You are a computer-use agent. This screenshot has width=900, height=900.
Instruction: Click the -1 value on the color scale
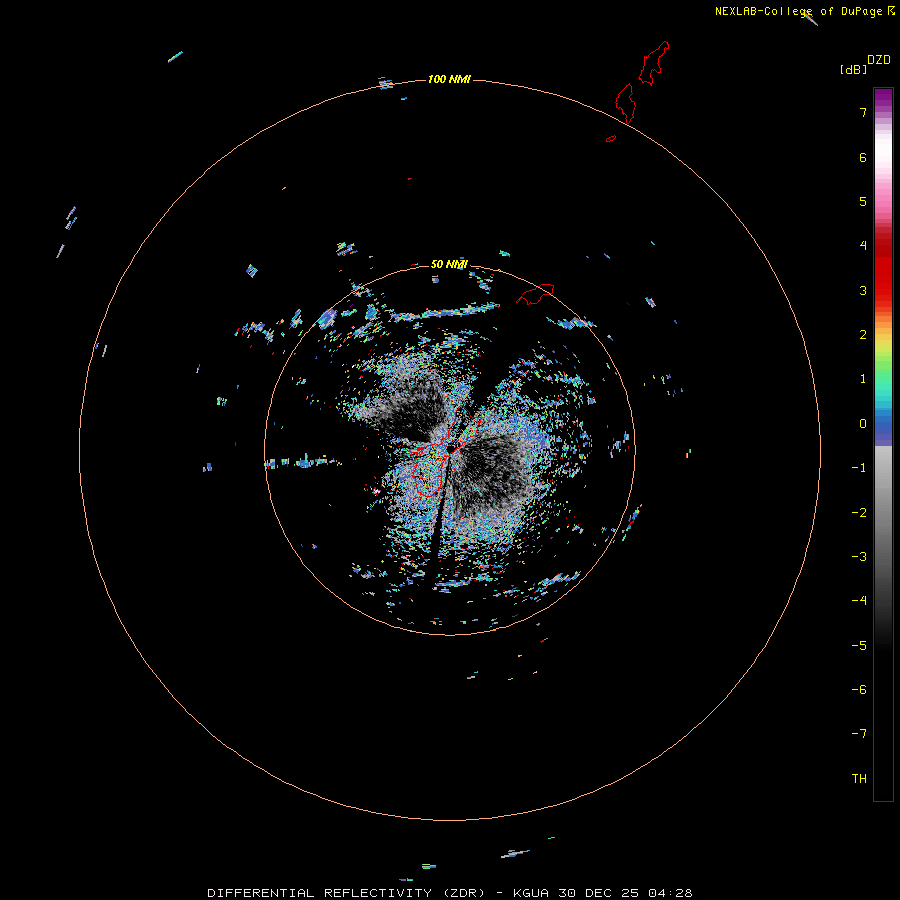[x=859, y=468]
